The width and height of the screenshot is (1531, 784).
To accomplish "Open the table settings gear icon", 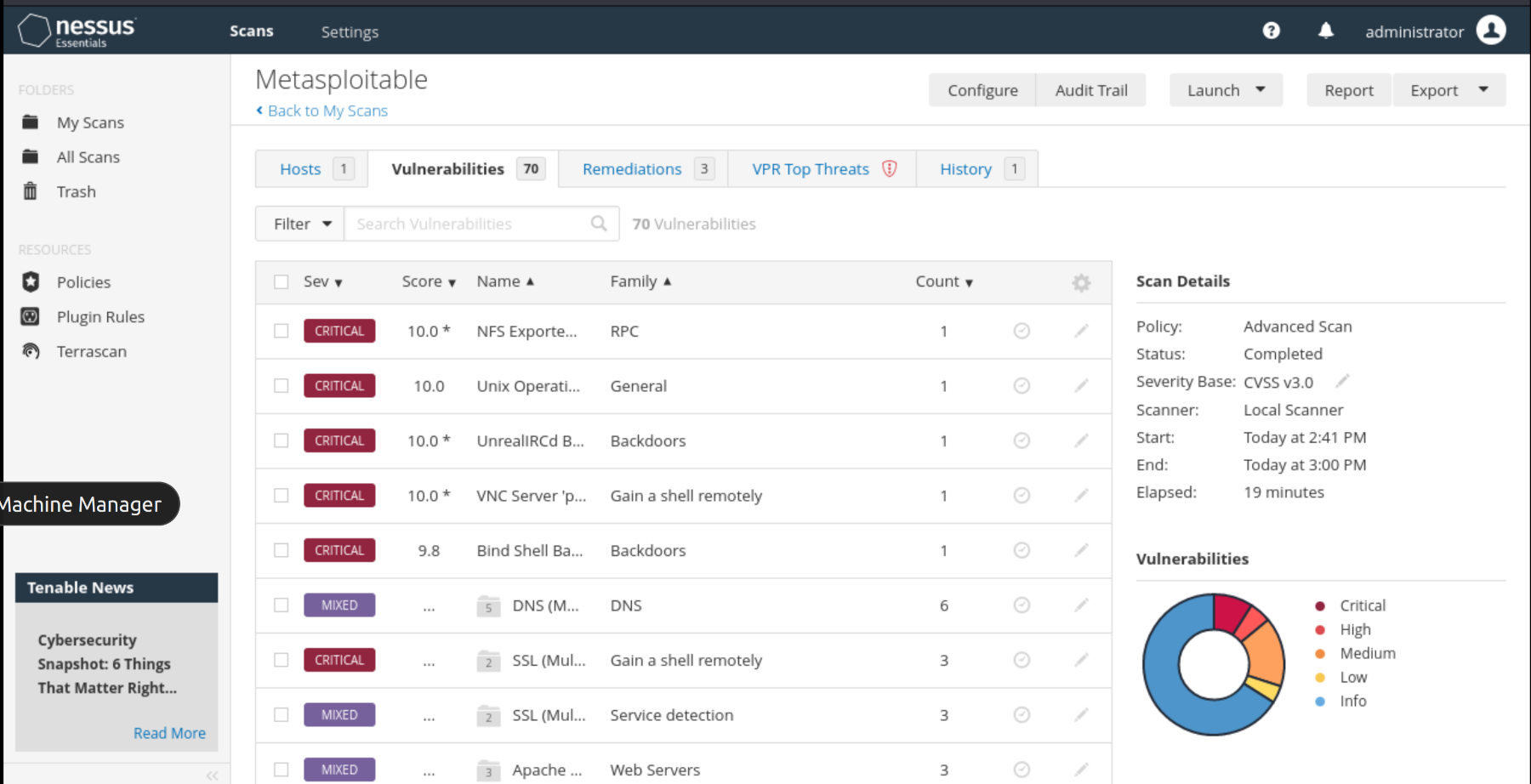I will pos(1081,282).
